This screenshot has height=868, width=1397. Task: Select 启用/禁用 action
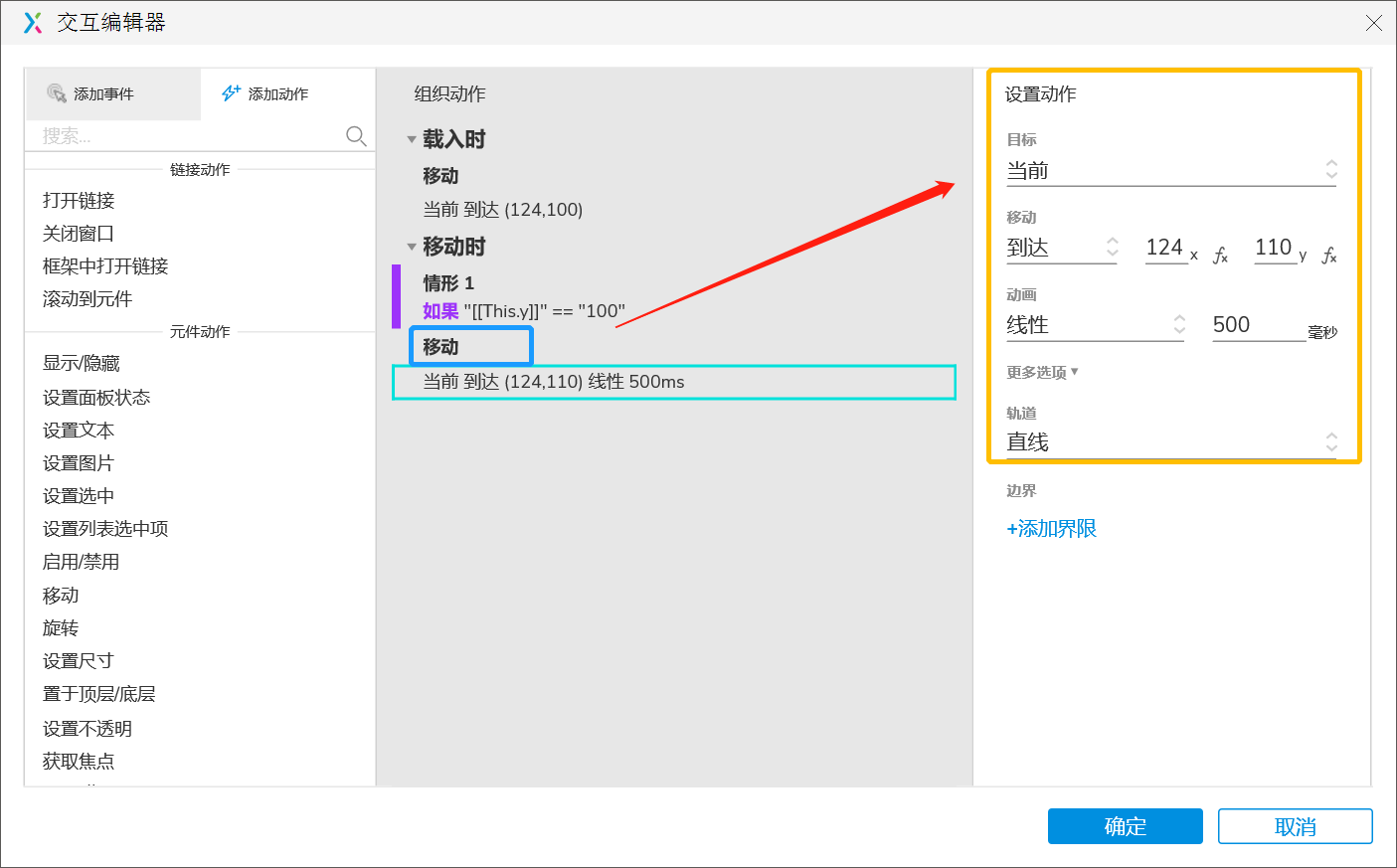pos(81,562)
